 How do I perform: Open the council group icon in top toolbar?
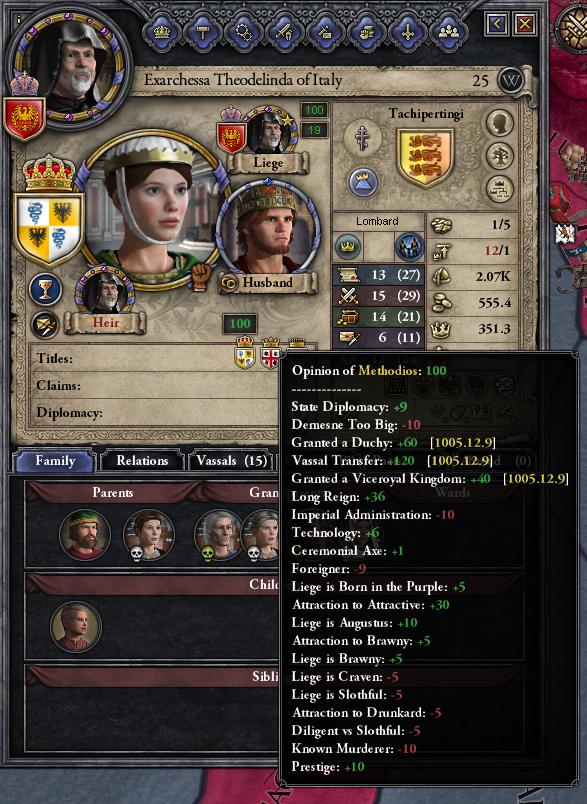[449, 32]
